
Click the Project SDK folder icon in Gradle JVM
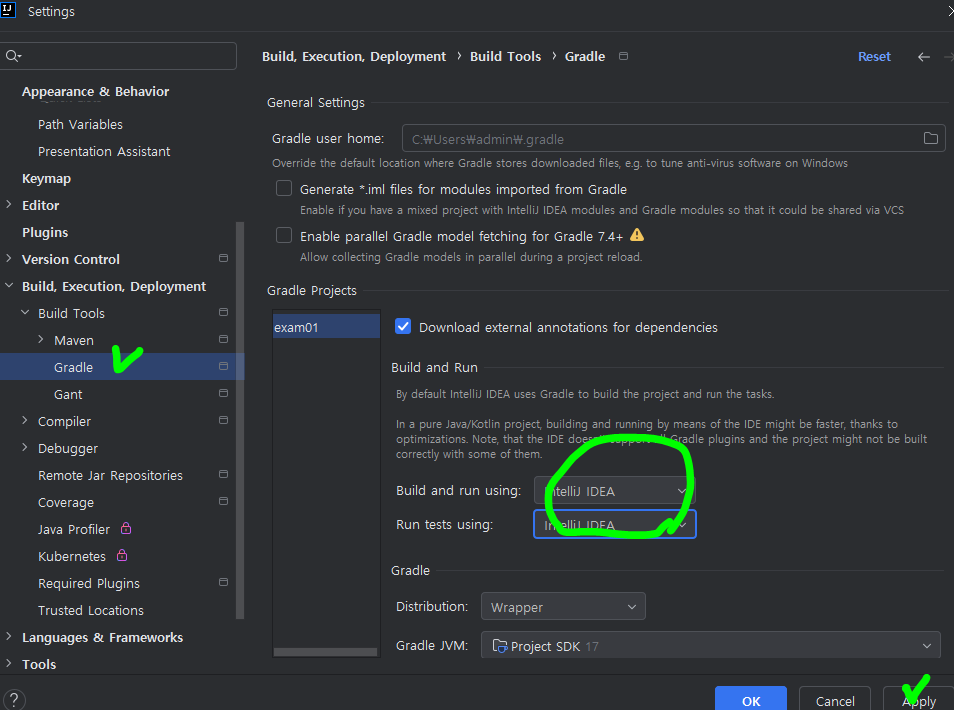click(x=500, y=646)
